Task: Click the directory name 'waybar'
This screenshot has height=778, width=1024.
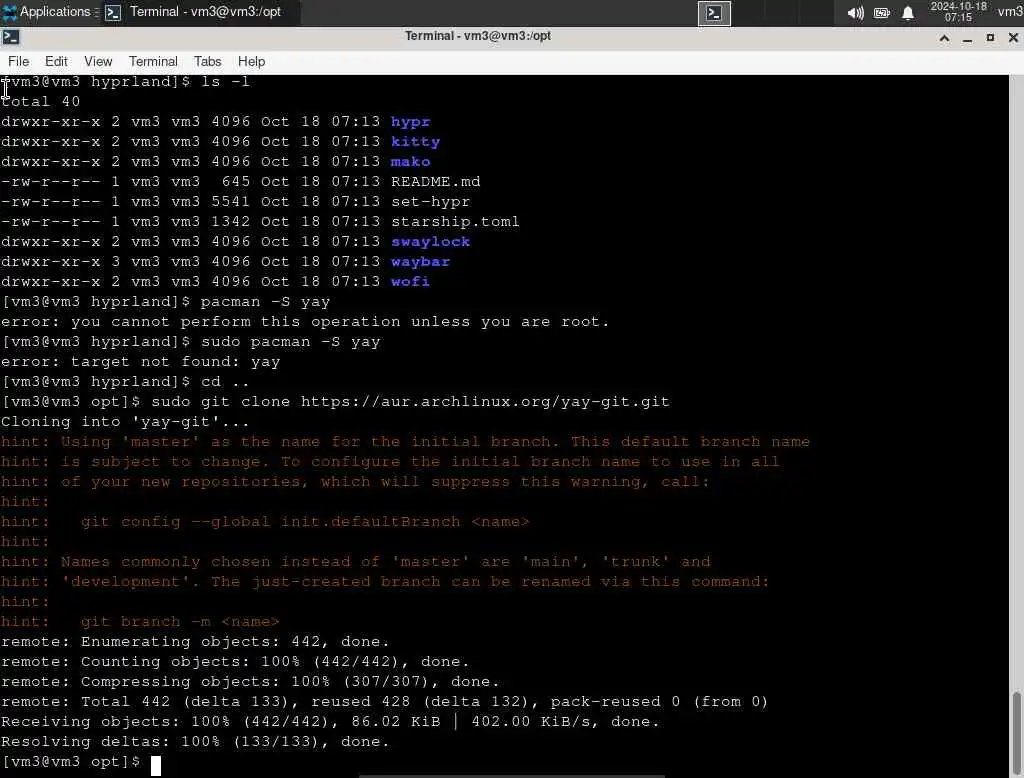Action: point(420,261)
